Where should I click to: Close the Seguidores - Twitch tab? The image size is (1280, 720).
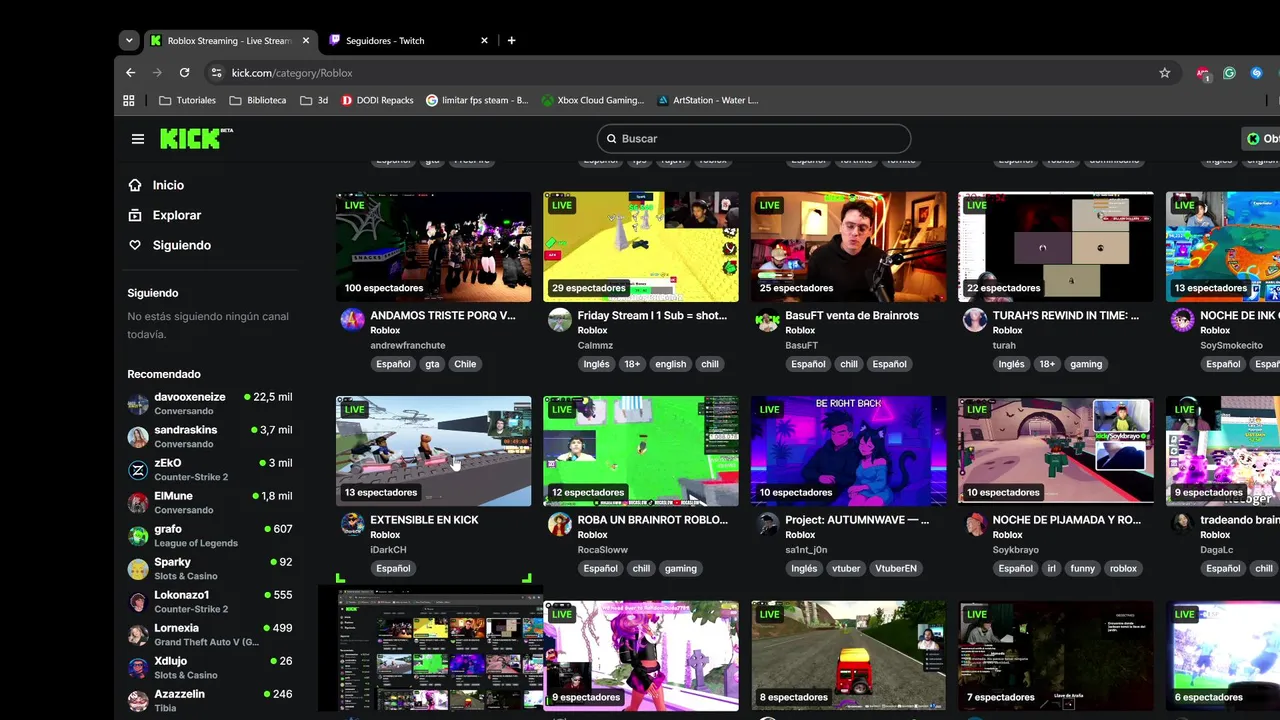tap(484, 41)
